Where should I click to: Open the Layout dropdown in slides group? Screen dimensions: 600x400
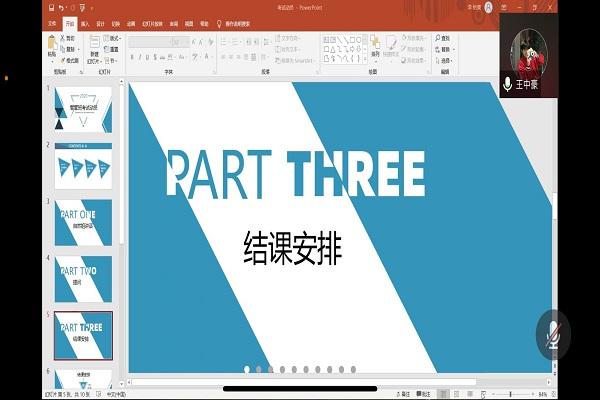click(113, 38)
